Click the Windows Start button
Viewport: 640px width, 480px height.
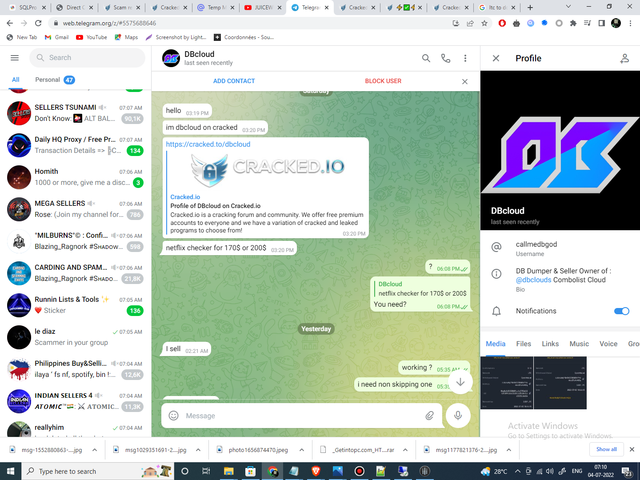[11, 471]
